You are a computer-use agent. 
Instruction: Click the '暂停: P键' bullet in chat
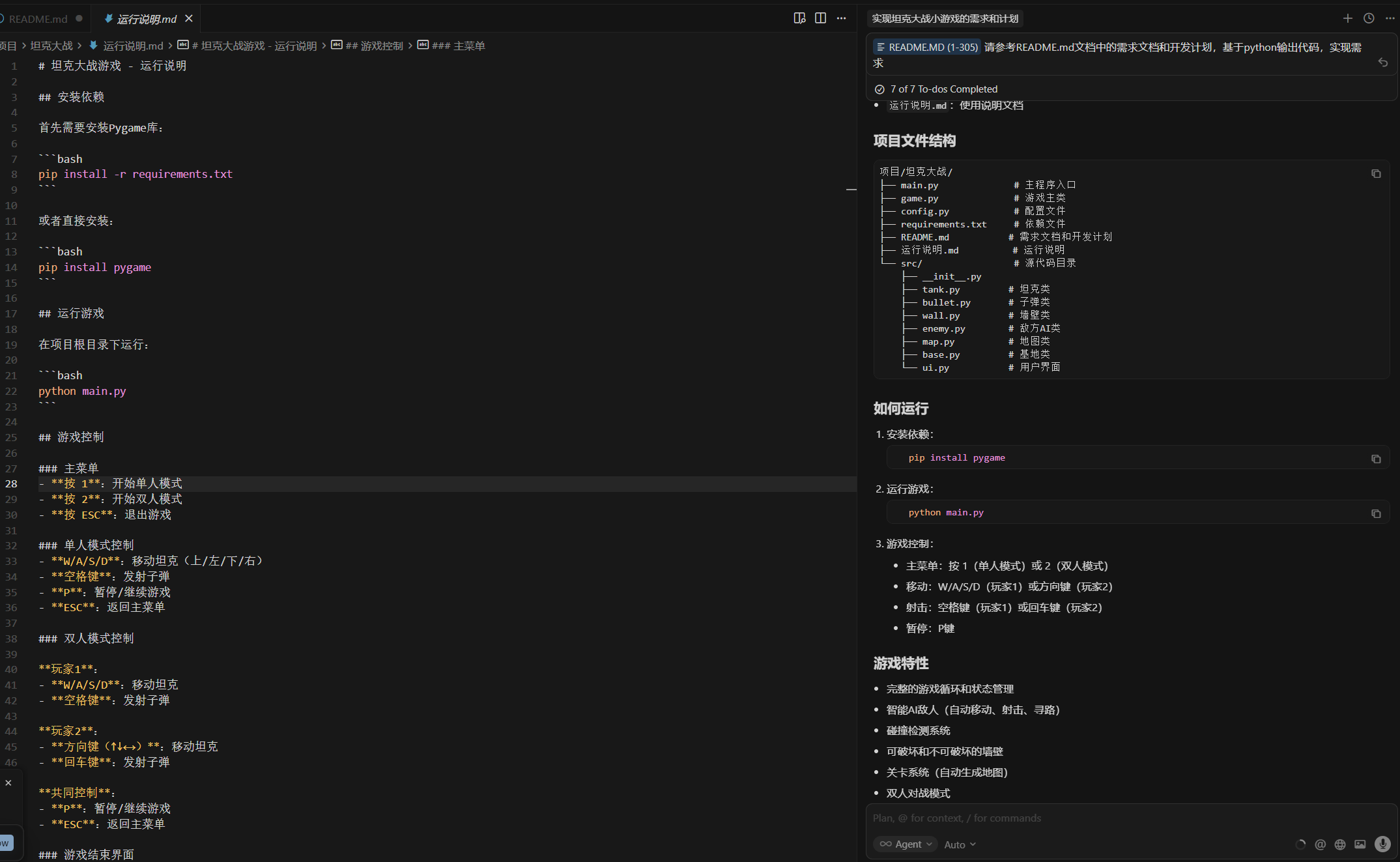pyautogui.click(x=930, y=628)
